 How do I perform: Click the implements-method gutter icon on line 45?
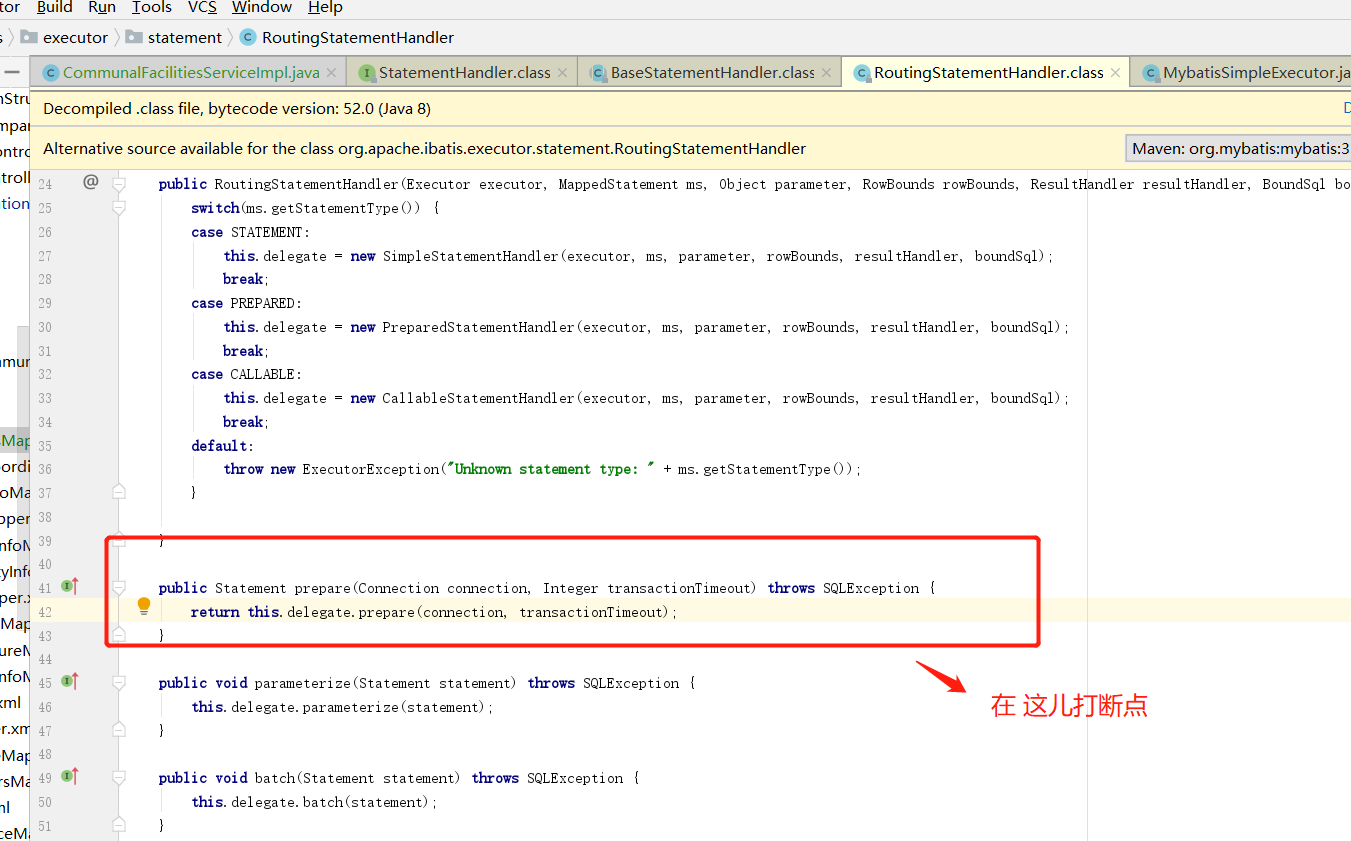69,681
